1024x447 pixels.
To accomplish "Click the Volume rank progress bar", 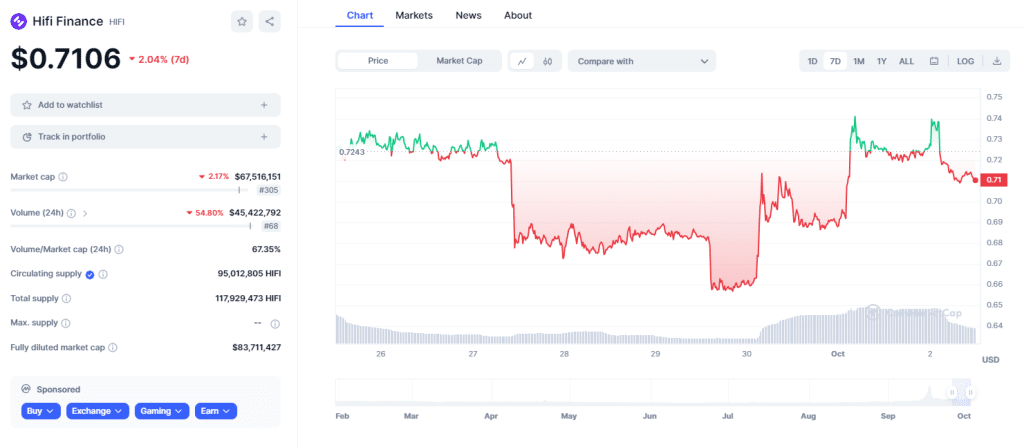I will coord(131,226).
